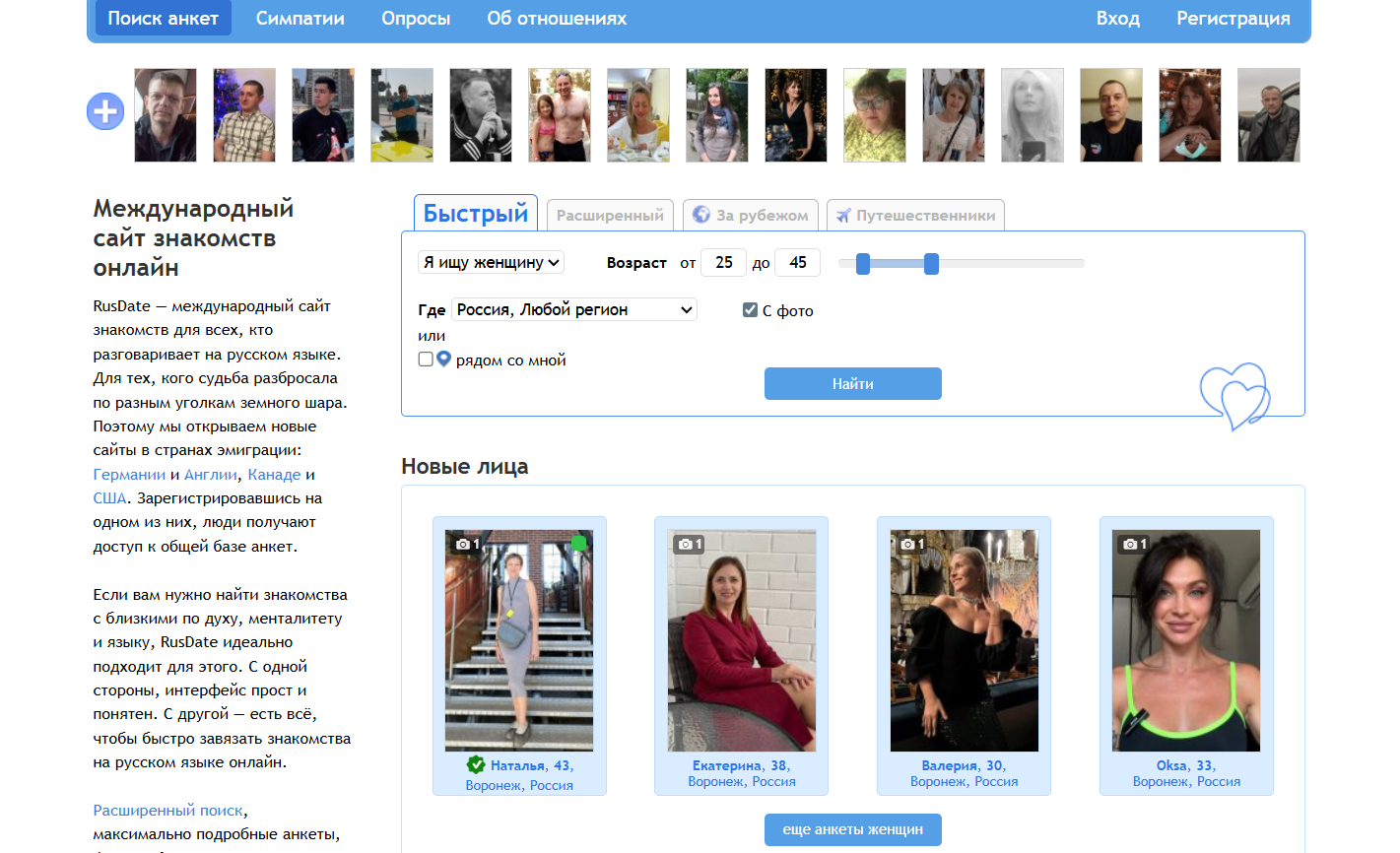The height and width of the screenshot is (853, 1400).
Task: Click the verified checkmark badge beside Наталья
Action: pyautogui.click(x=476, y=764)
